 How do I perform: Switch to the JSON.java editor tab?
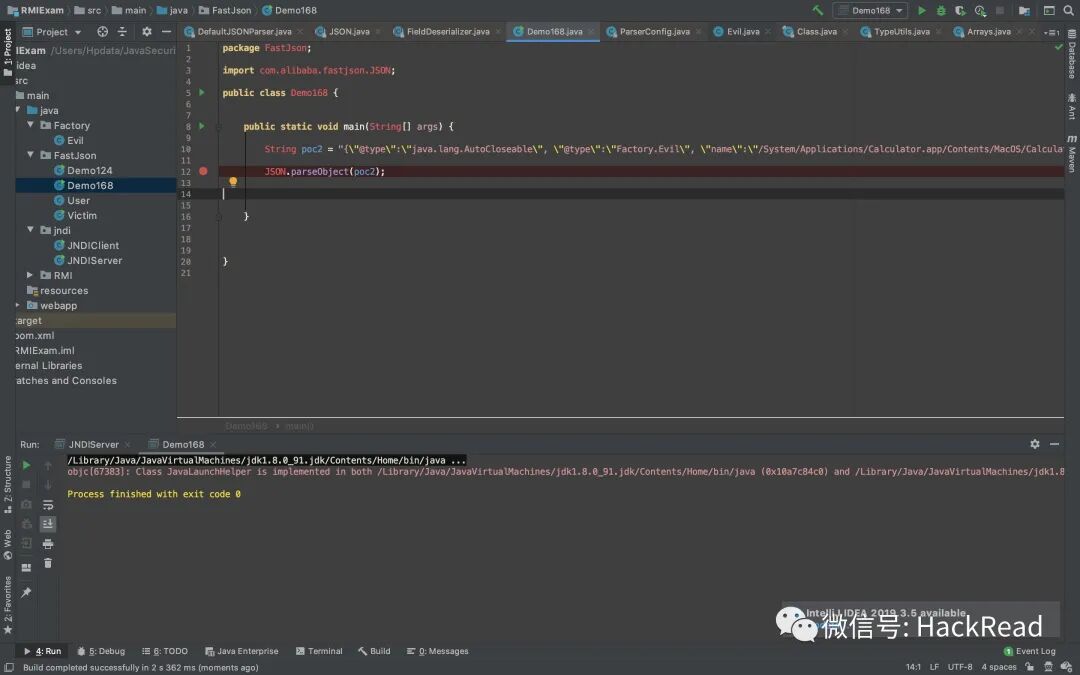tap(349, 32)
